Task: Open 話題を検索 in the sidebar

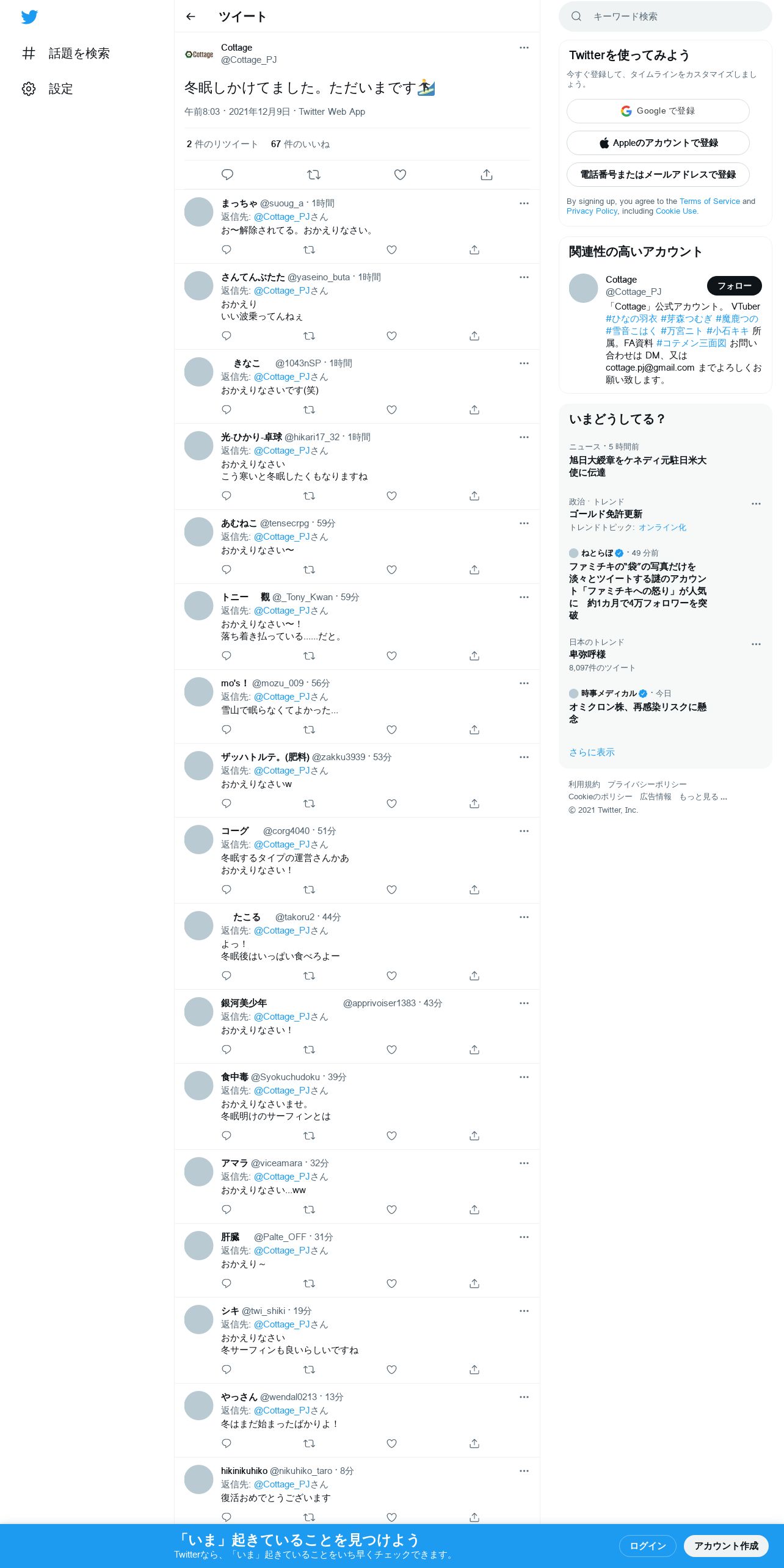Action: 66,54
